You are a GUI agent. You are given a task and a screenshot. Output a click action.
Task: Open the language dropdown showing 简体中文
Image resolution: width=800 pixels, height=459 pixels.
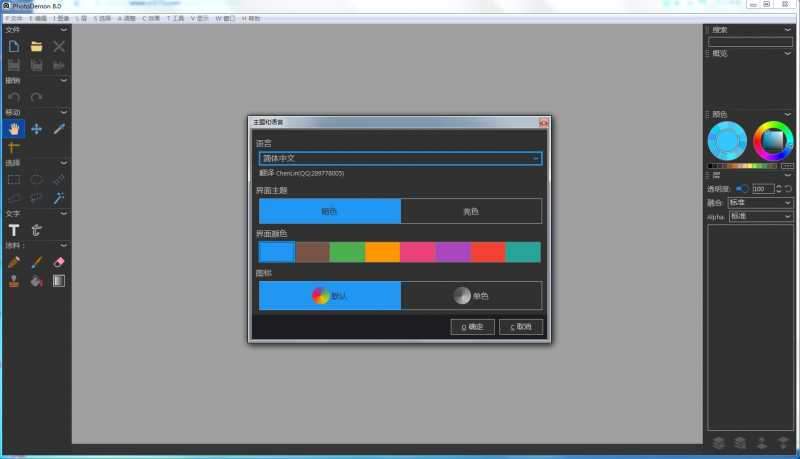[400, 158]
